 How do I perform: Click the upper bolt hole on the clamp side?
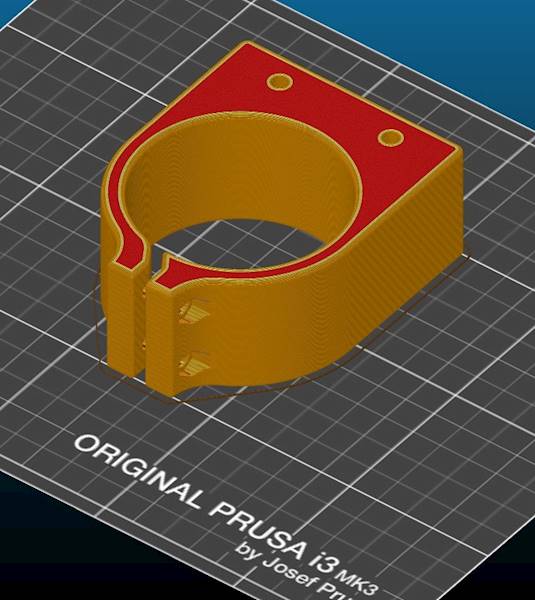click(x=194, y=312)
